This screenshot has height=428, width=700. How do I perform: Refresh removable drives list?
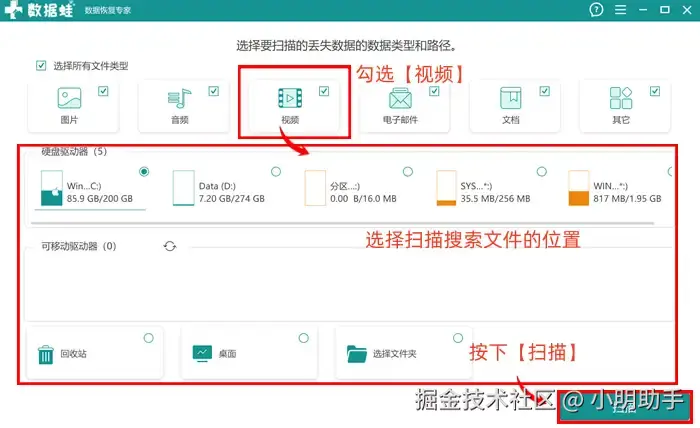pyautogui.click(x=170, y=246)
